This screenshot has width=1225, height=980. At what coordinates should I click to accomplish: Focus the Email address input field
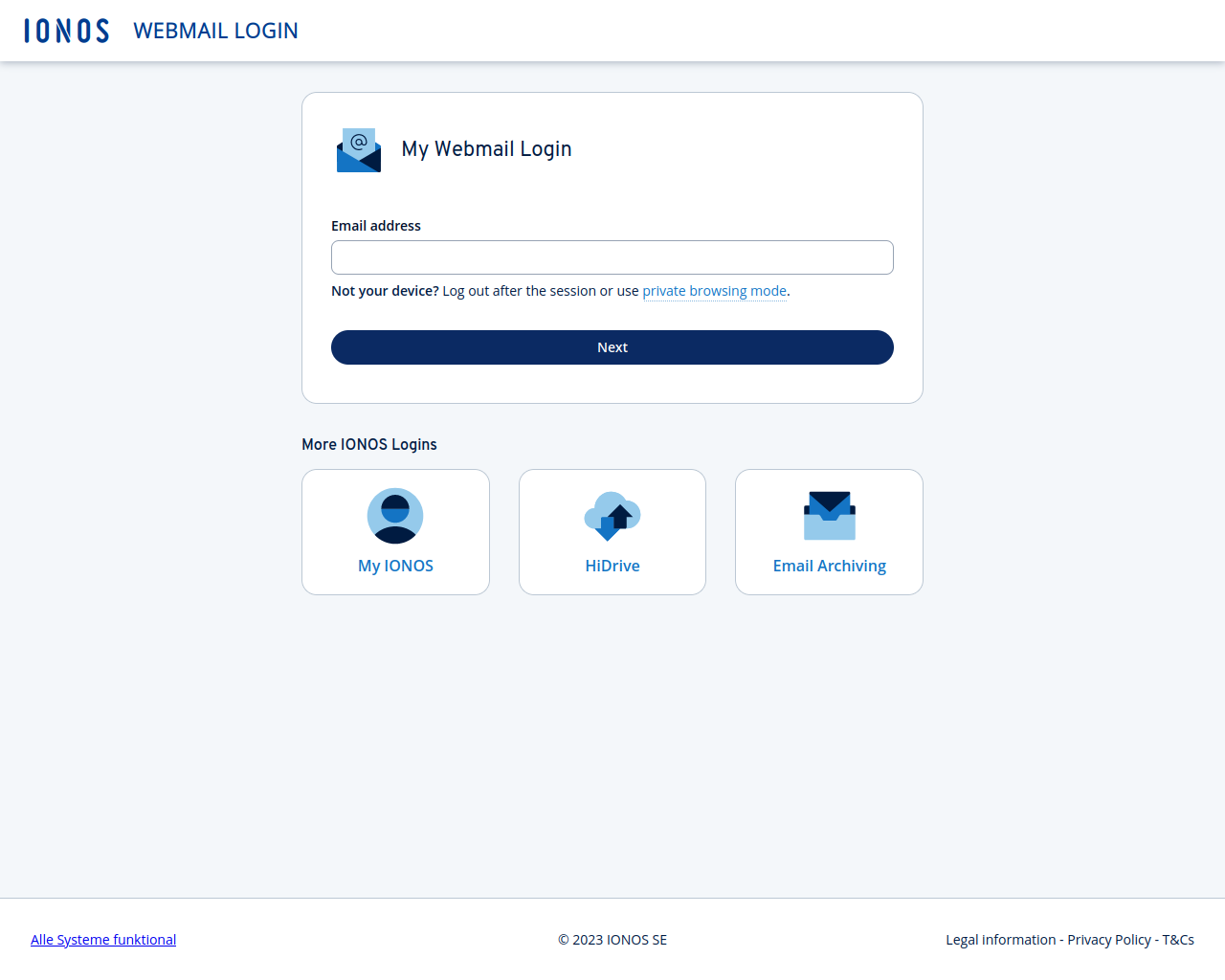612,257
